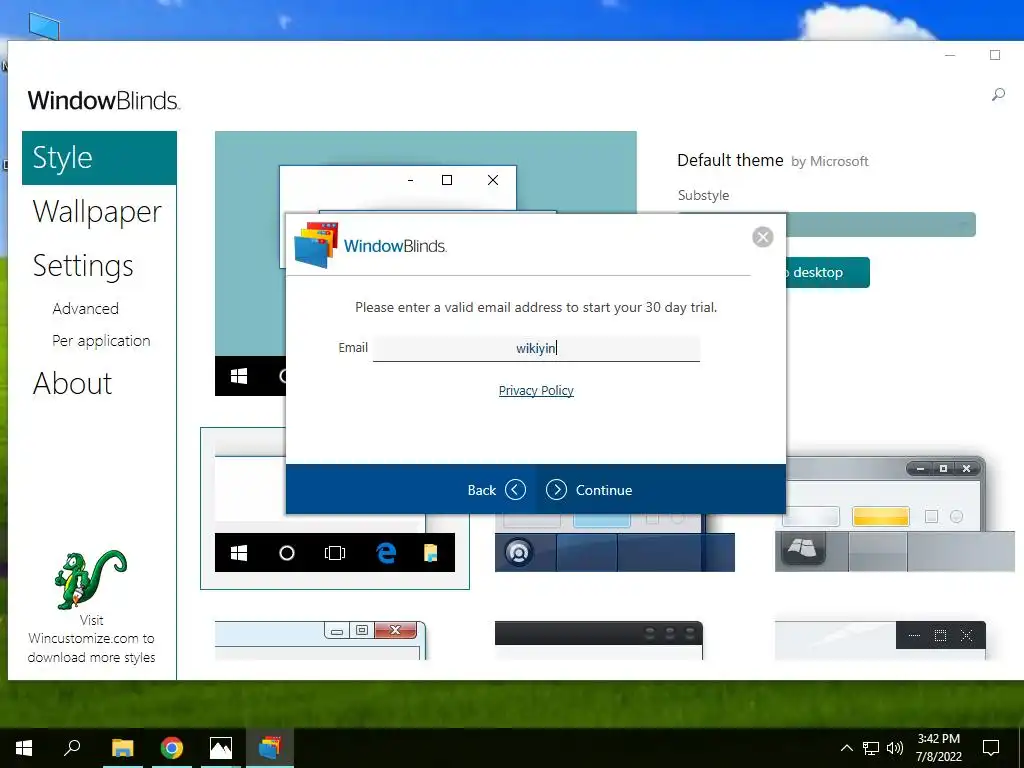The width and height of the screenshot is (1024, 768).
Task: Click the file explorer icon in thumbnail
Action: (430, 553)
